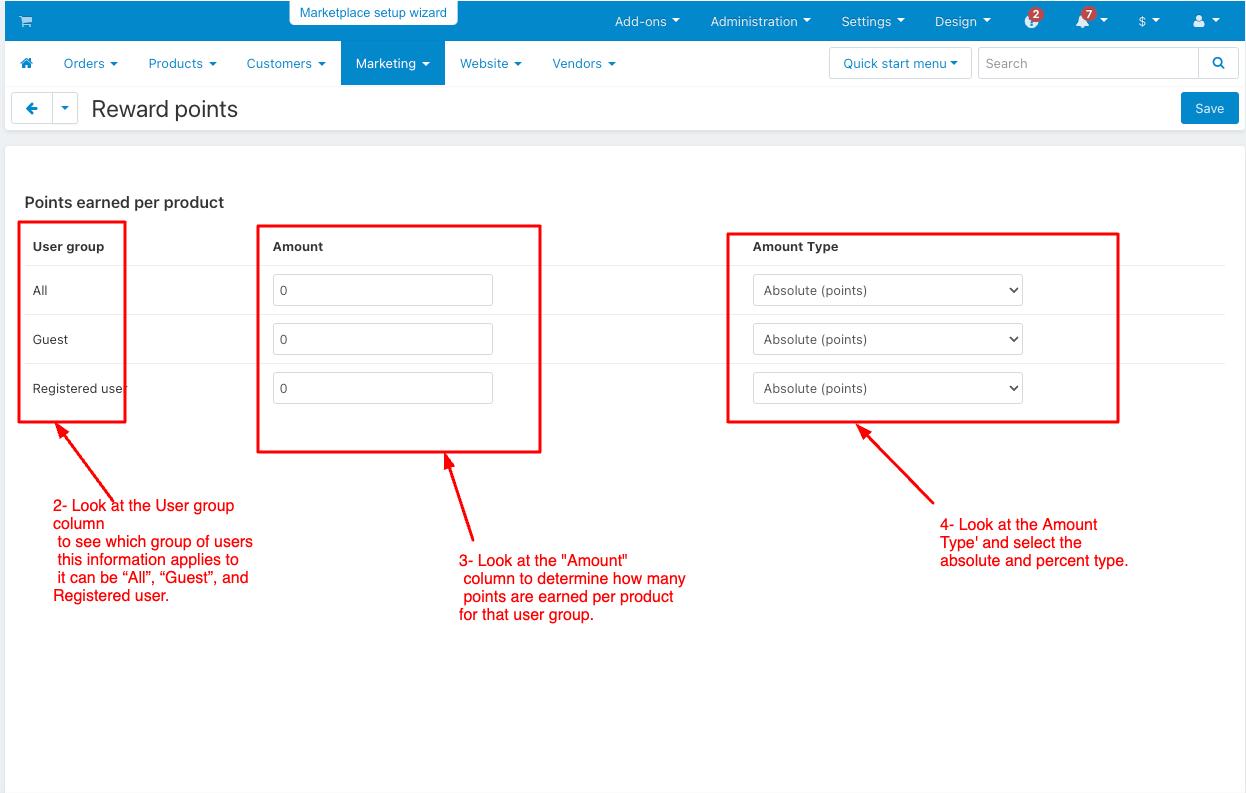
Task: Open the Vendors menu
Action: [x=583, y=63]
